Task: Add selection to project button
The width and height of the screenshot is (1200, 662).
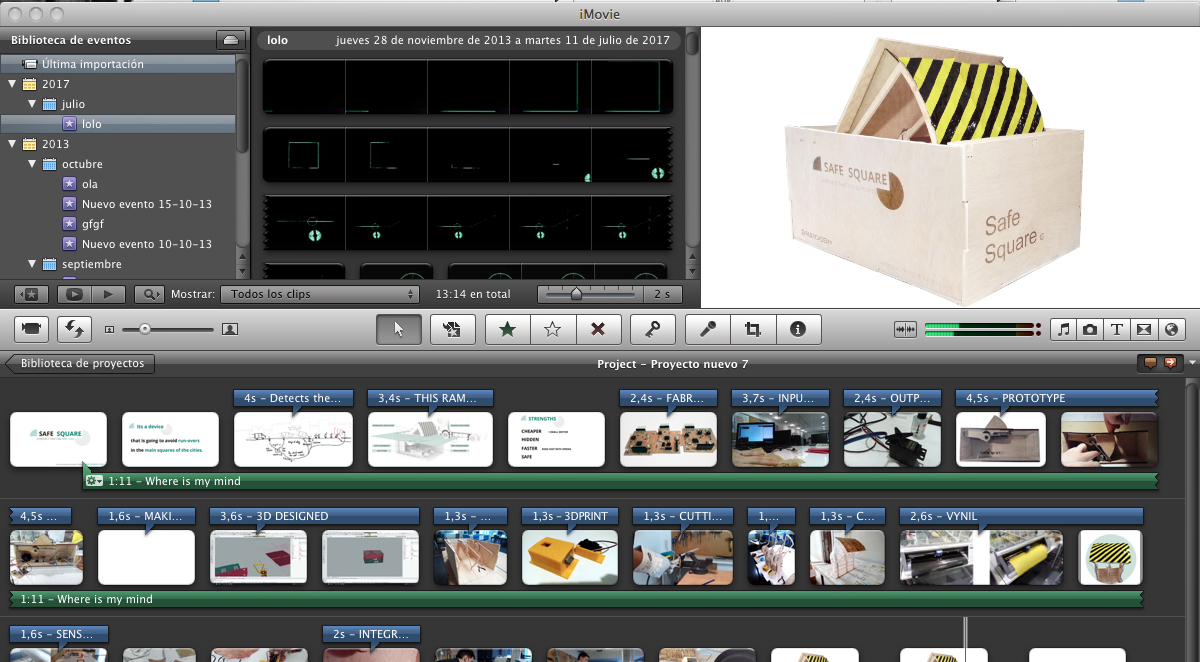Action: pyautogui.click(x=452, y=329)
